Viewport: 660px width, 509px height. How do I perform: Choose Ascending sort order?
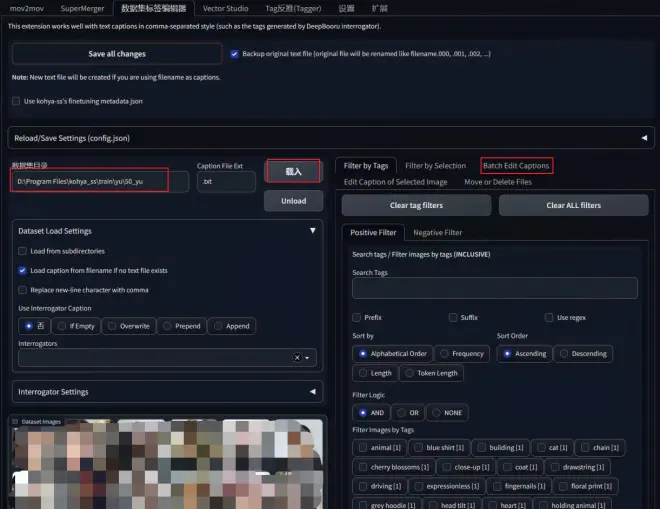click(x=524, y=354)
